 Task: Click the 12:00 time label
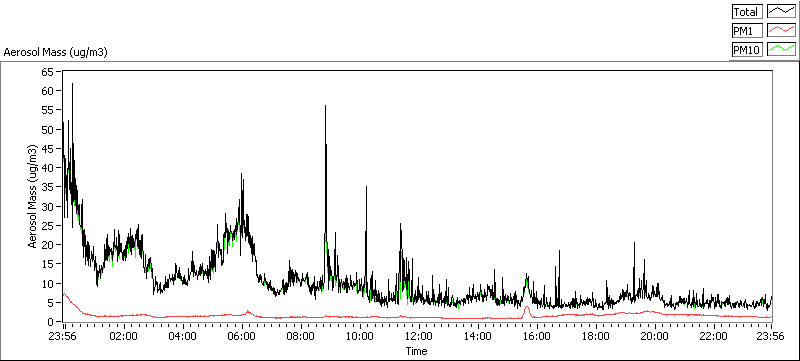[419, 337]
